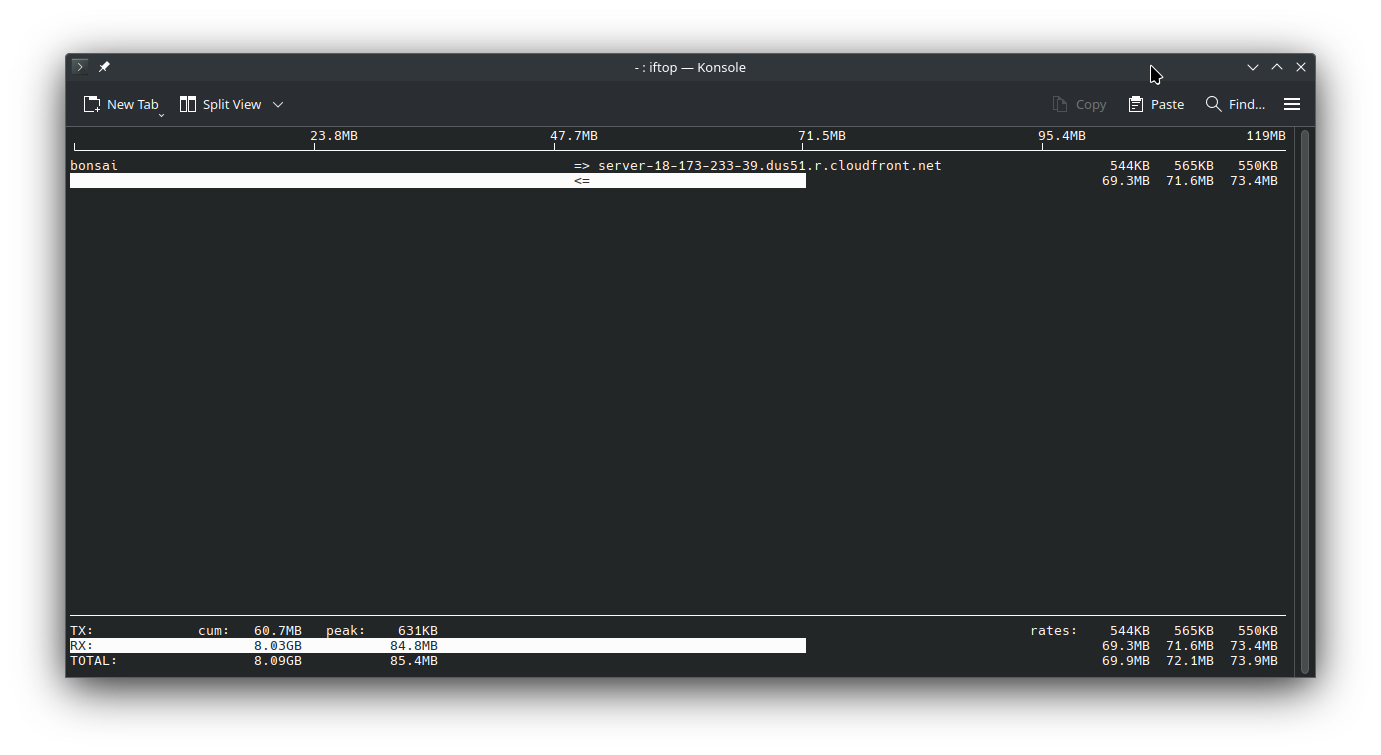The image size is (1381, 755).
Task: Open the Find... search tool
Action: [x=1235, y=104]
